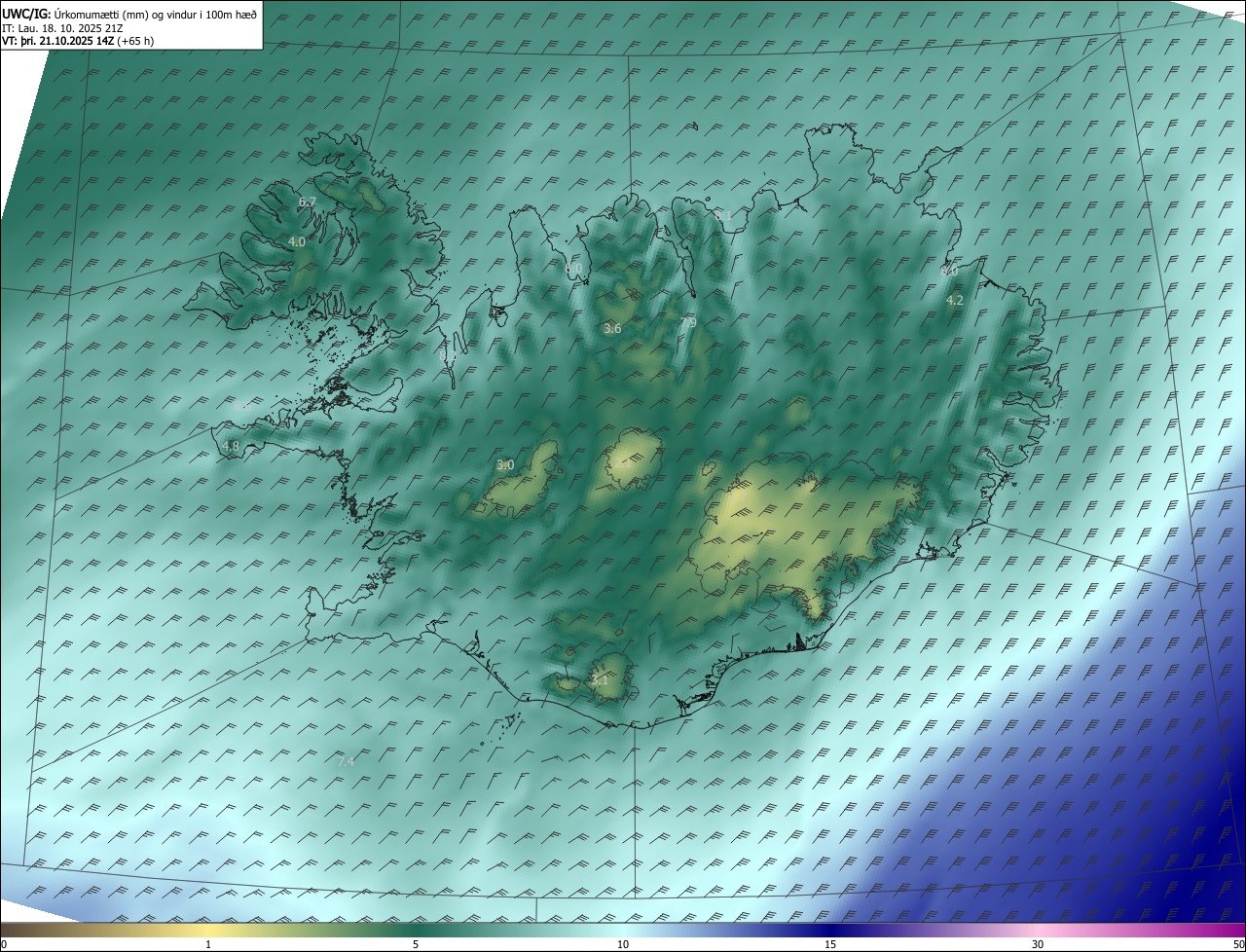This screenshot has width=1246, height=952.
Task: Click the 3.1 value on the south coast
Action: click(600, 680)
